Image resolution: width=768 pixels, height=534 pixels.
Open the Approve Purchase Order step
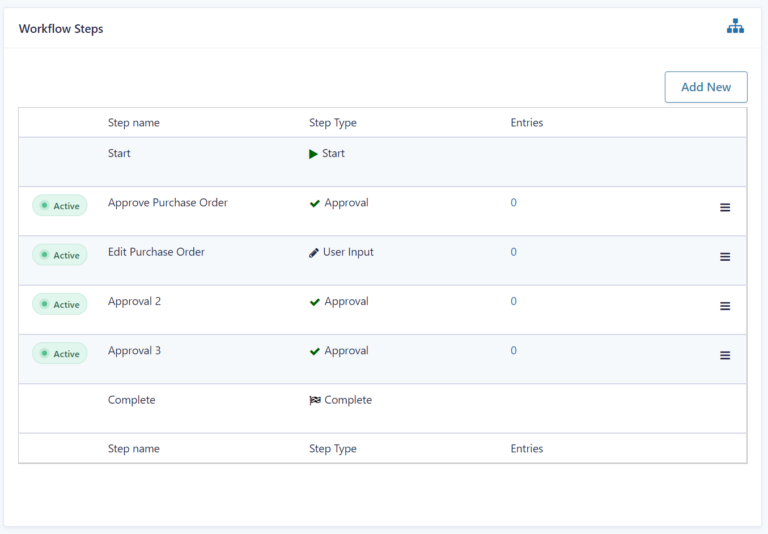click(167, 203)
